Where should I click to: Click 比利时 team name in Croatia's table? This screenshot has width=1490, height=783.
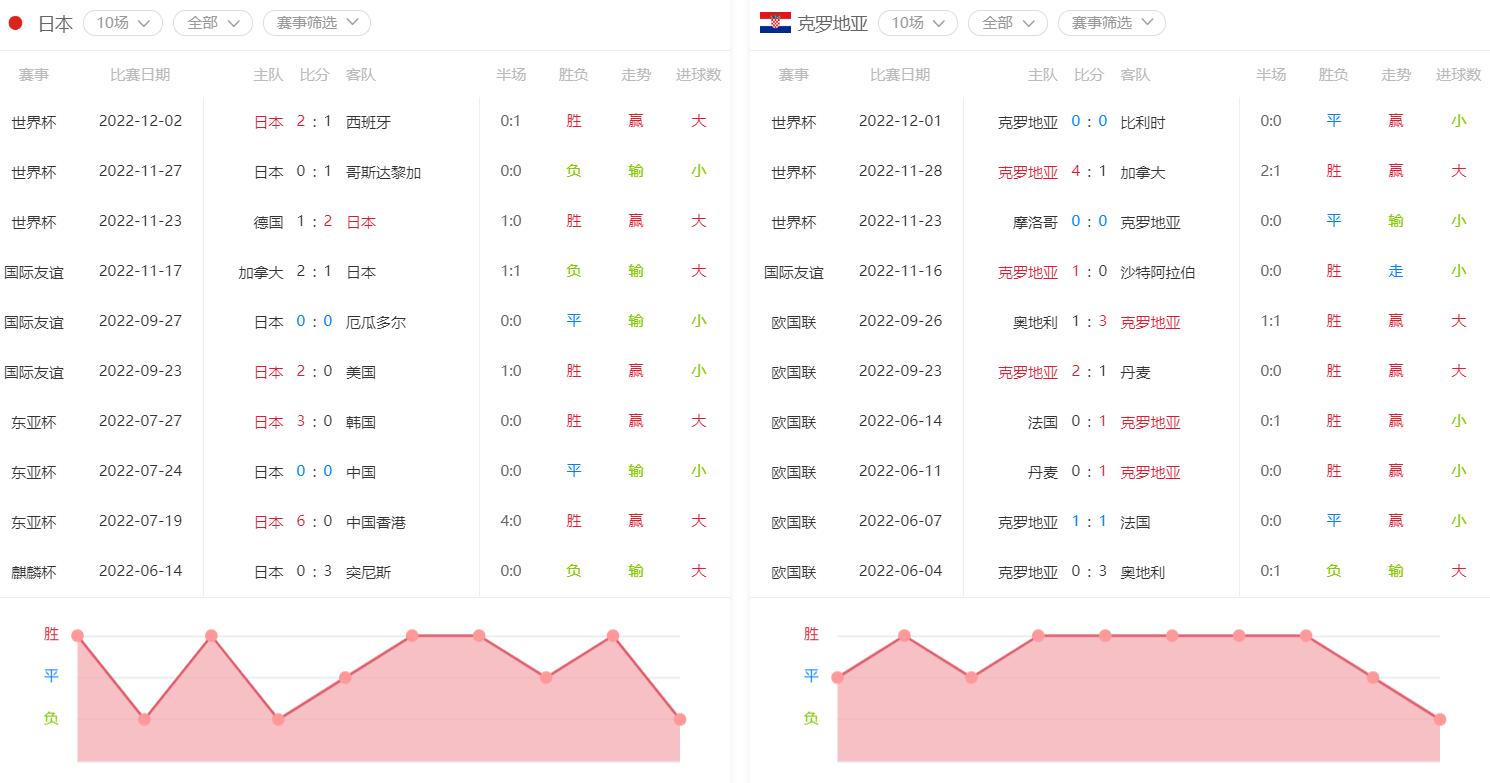point(1143,122)
